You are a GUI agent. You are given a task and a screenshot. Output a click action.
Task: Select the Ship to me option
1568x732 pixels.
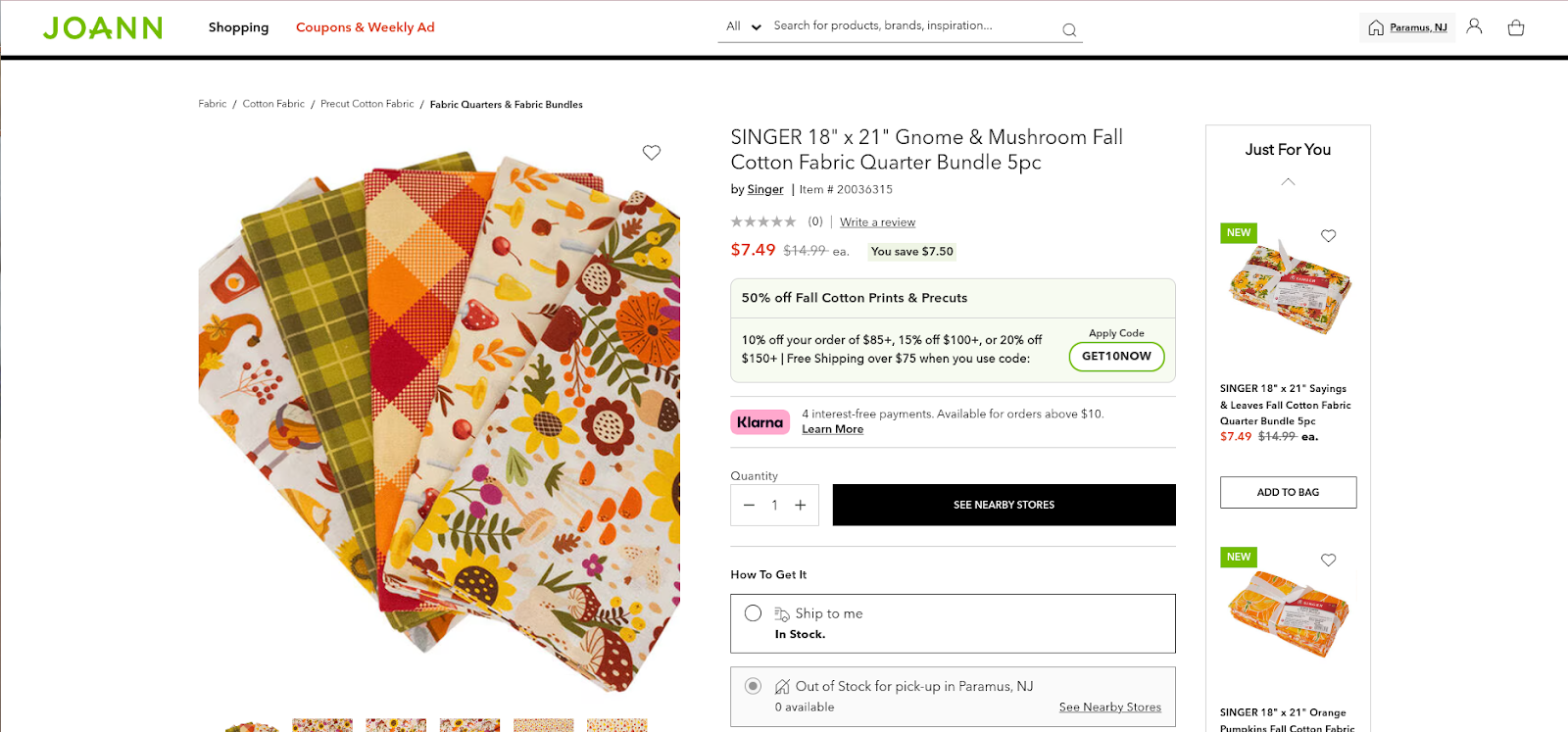753,613
